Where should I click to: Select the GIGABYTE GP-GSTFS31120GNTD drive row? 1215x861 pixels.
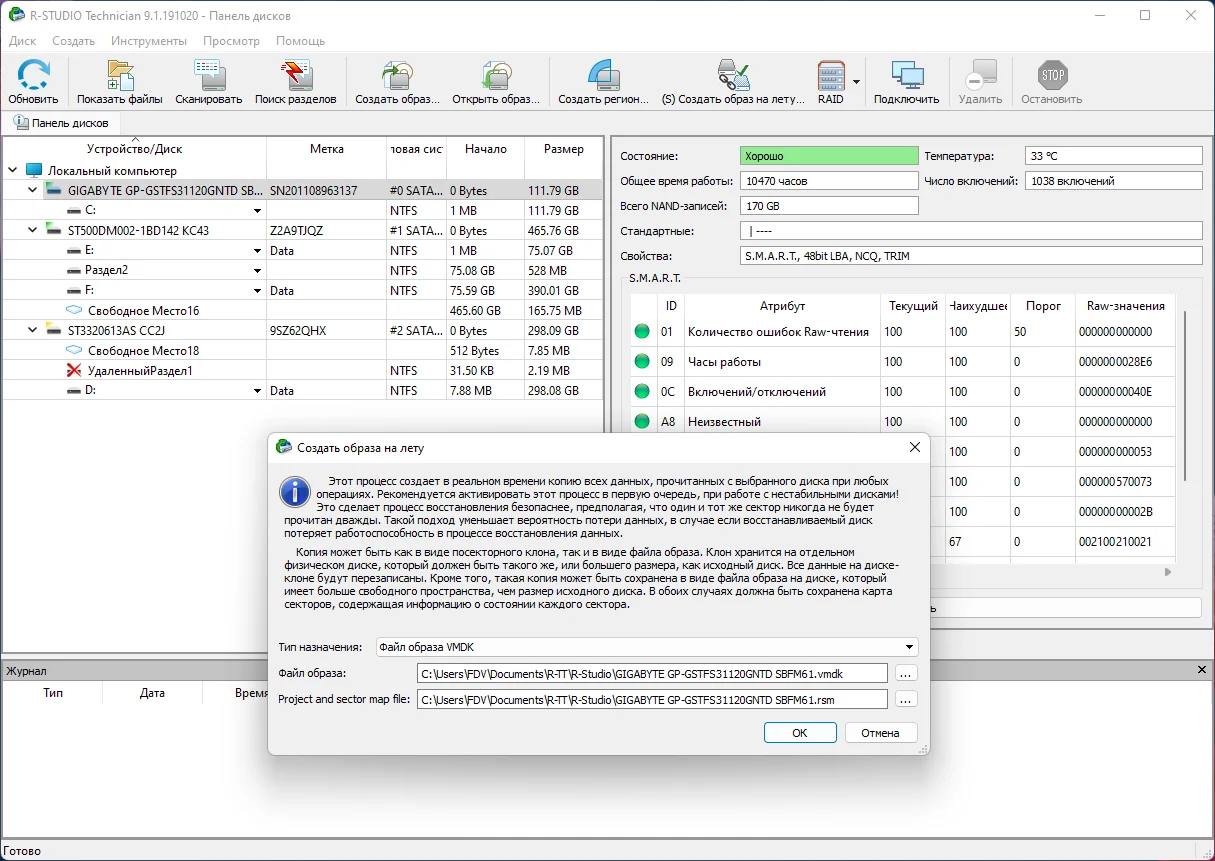(x=302, y=190)
